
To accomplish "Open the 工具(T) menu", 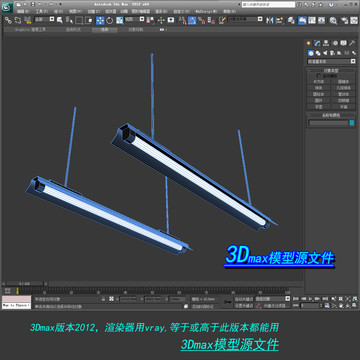I will [x=42, y=11].
